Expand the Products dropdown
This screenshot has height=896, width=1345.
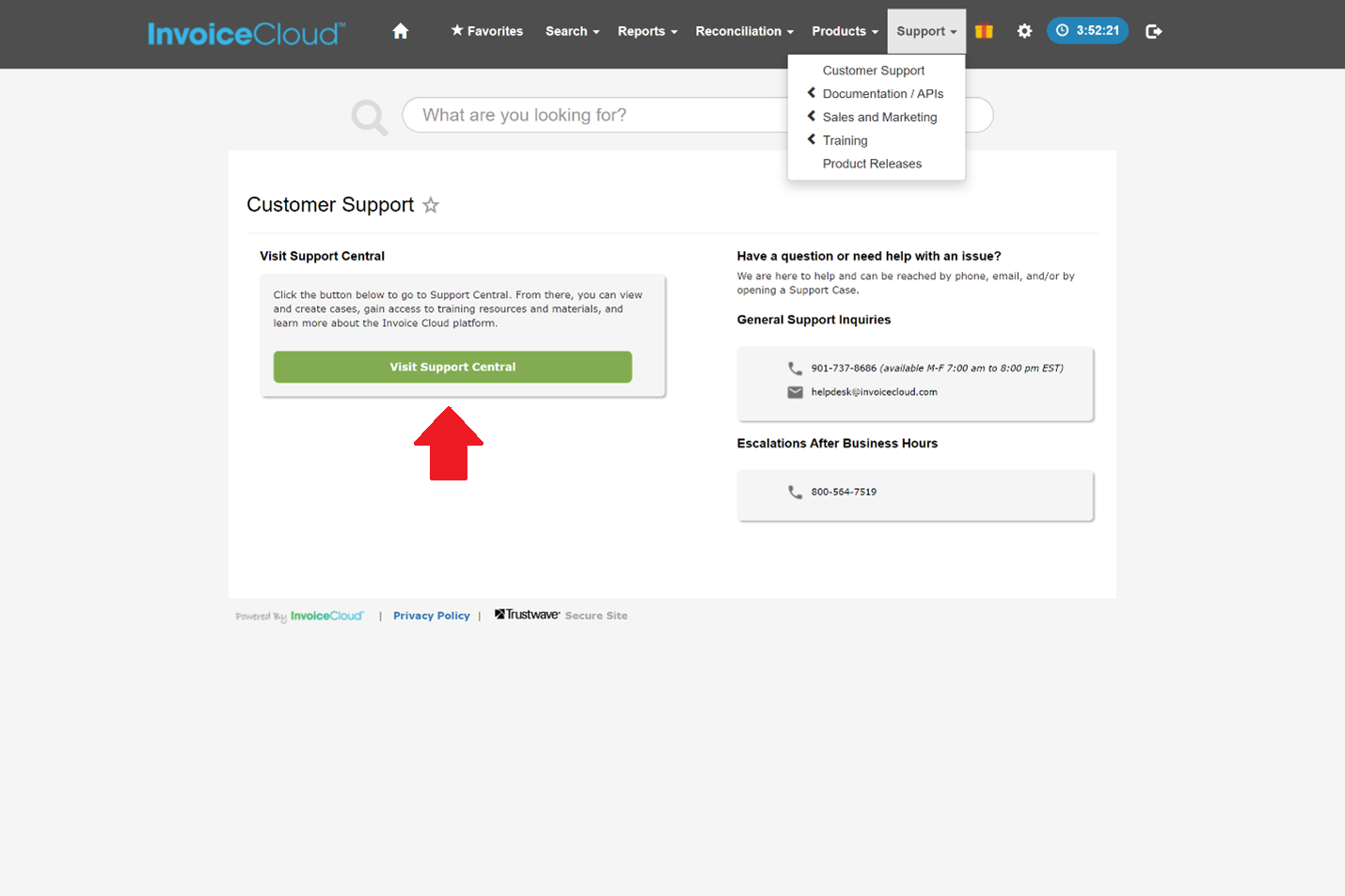[845, 31]
